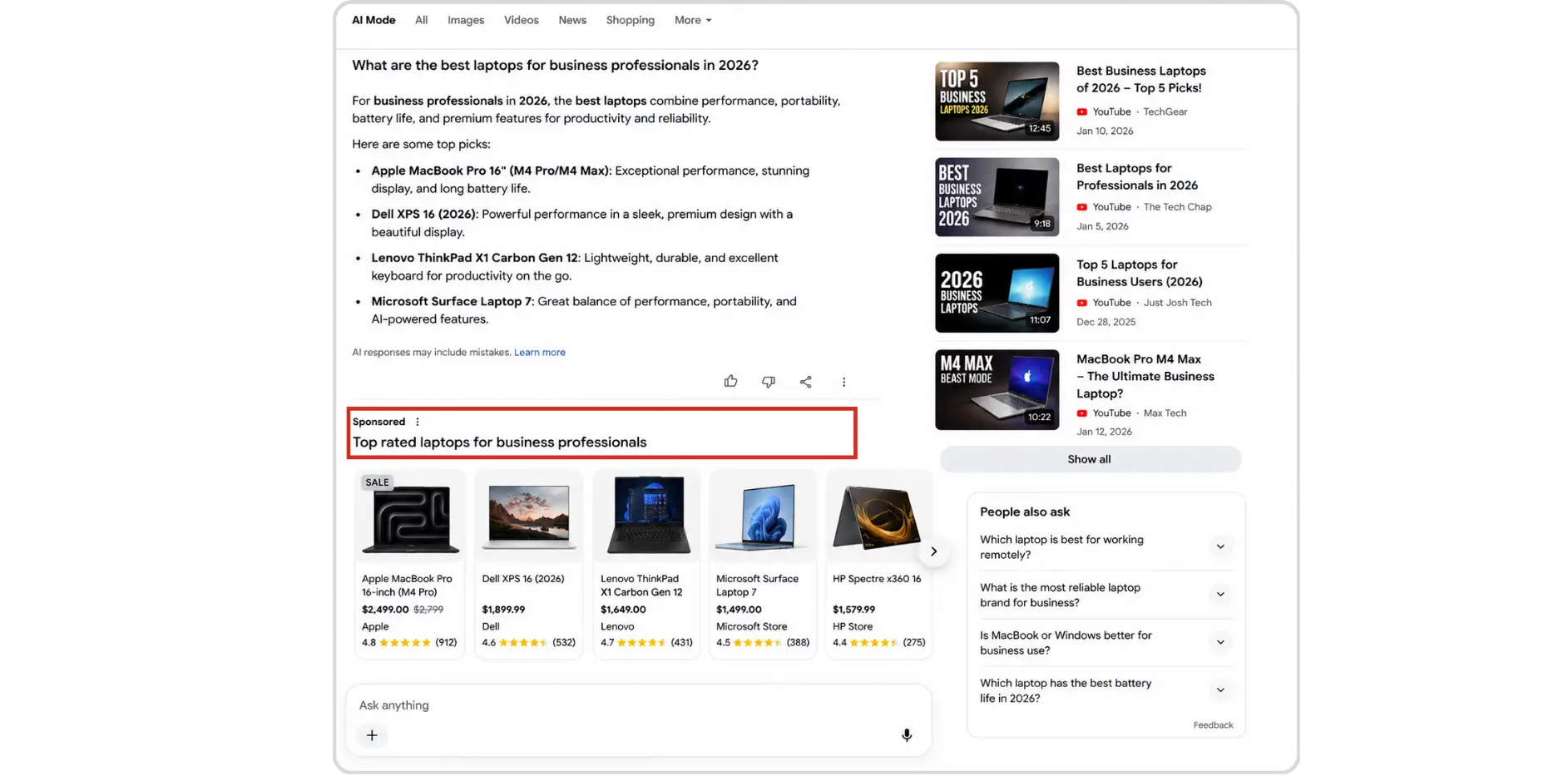Click YouTube icon next to TechGear
The height and width of the screenshot is (776, 1568).
click(x=1081, y=111)
